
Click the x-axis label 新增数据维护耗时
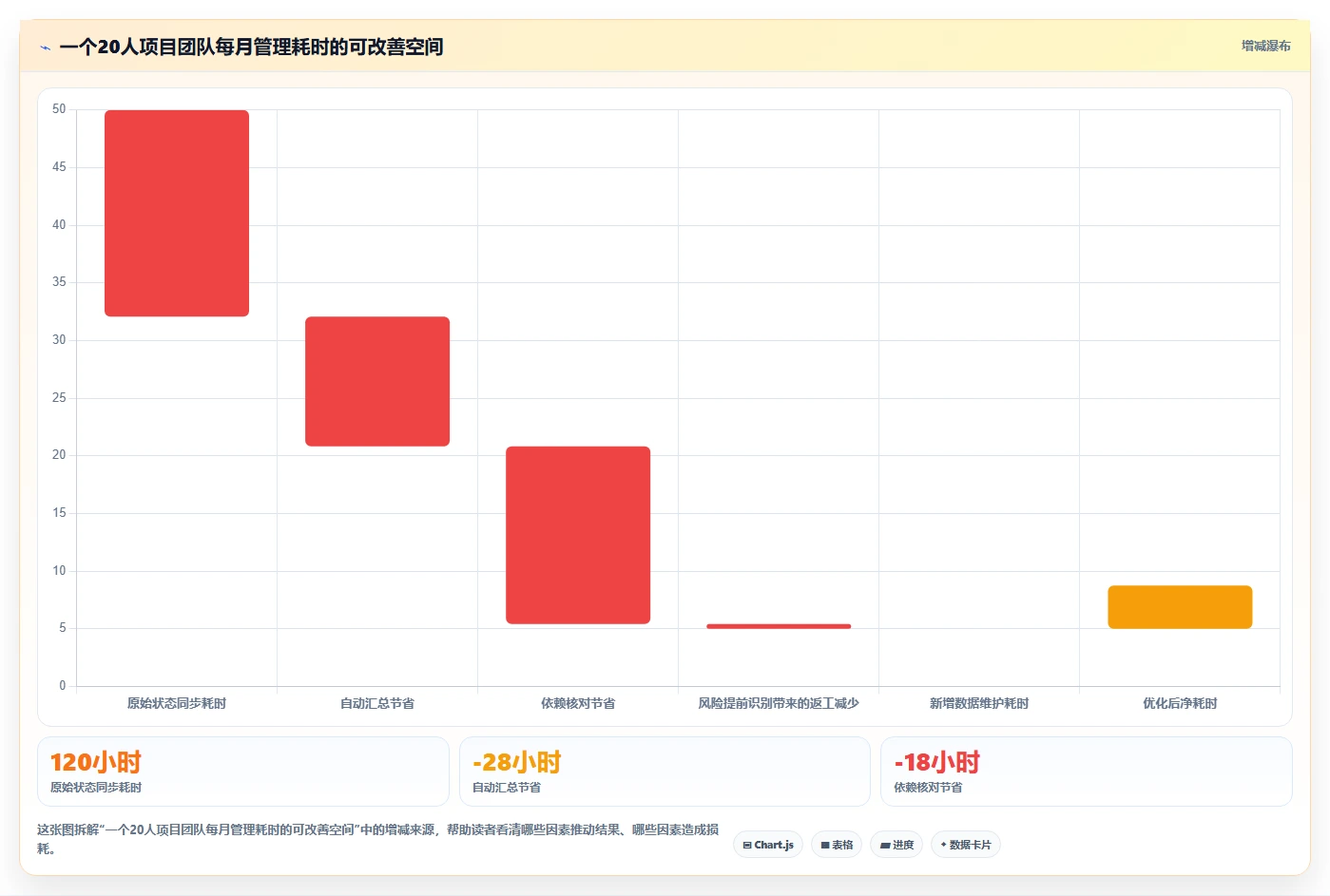[x=979, y=703]
